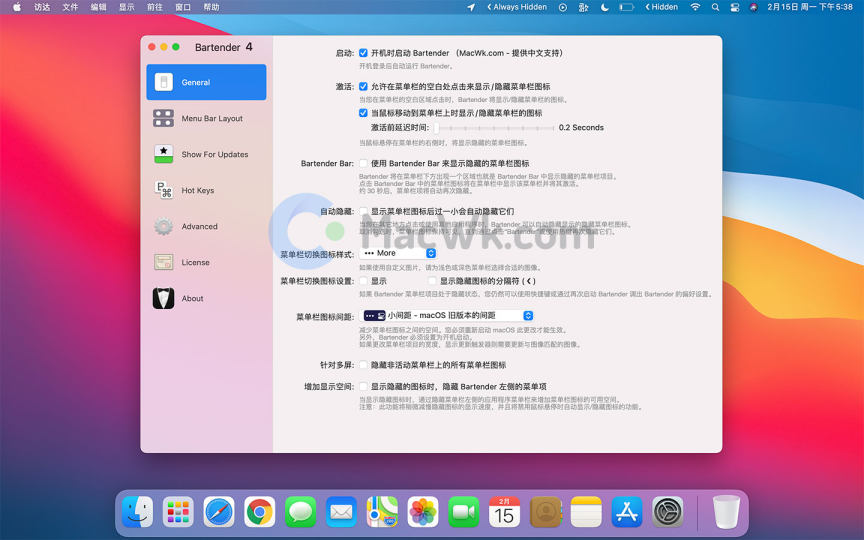Open the More toggle icon style dropdown
The width and height of the screenshot is (864, 540).
click(x=398, y=253)
